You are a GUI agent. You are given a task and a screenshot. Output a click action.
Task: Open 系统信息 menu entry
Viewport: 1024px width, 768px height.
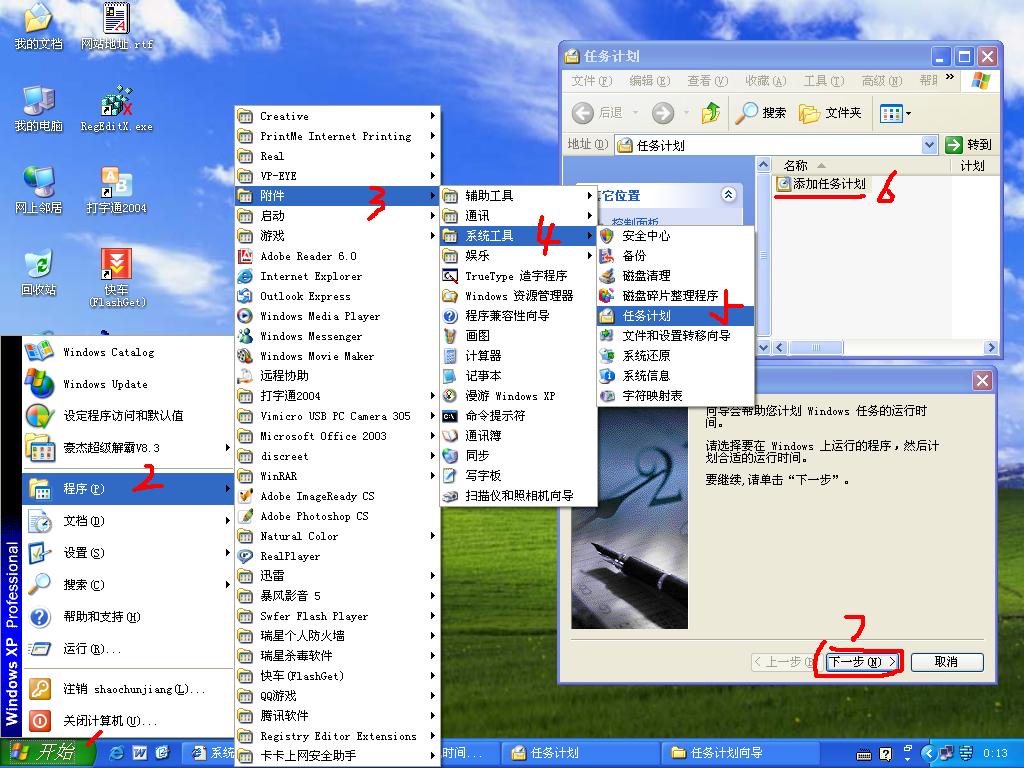coord(675,376)
